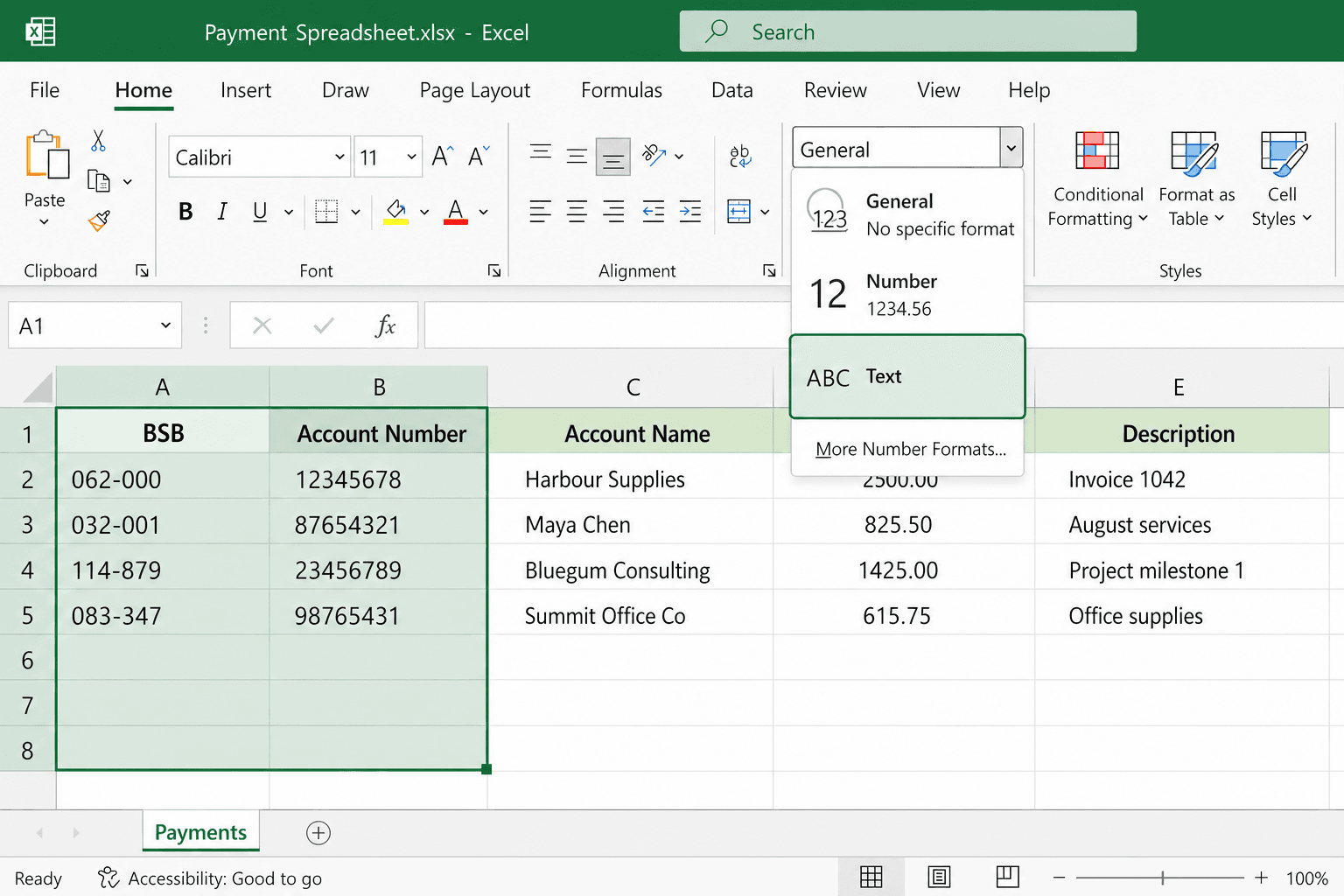
Task: Click the Insert Function fx icon
Action: coord(385,325)
